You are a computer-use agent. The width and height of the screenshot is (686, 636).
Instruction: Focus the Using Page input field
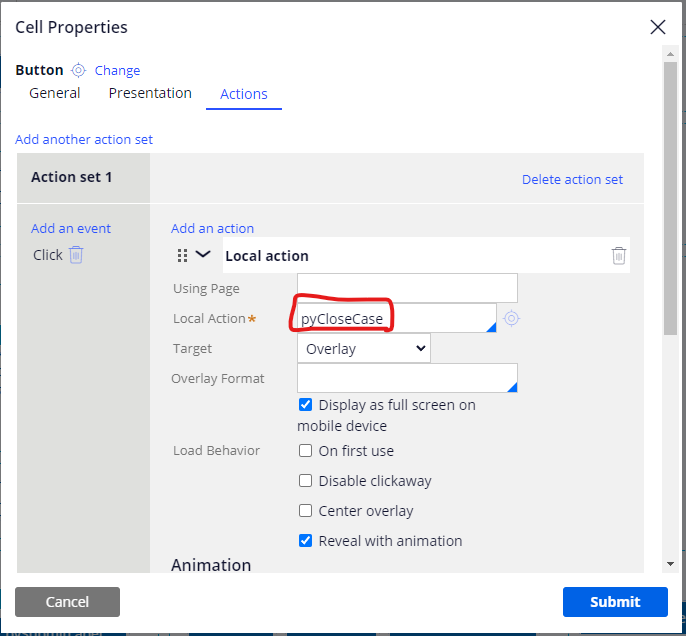click(407, 288)
